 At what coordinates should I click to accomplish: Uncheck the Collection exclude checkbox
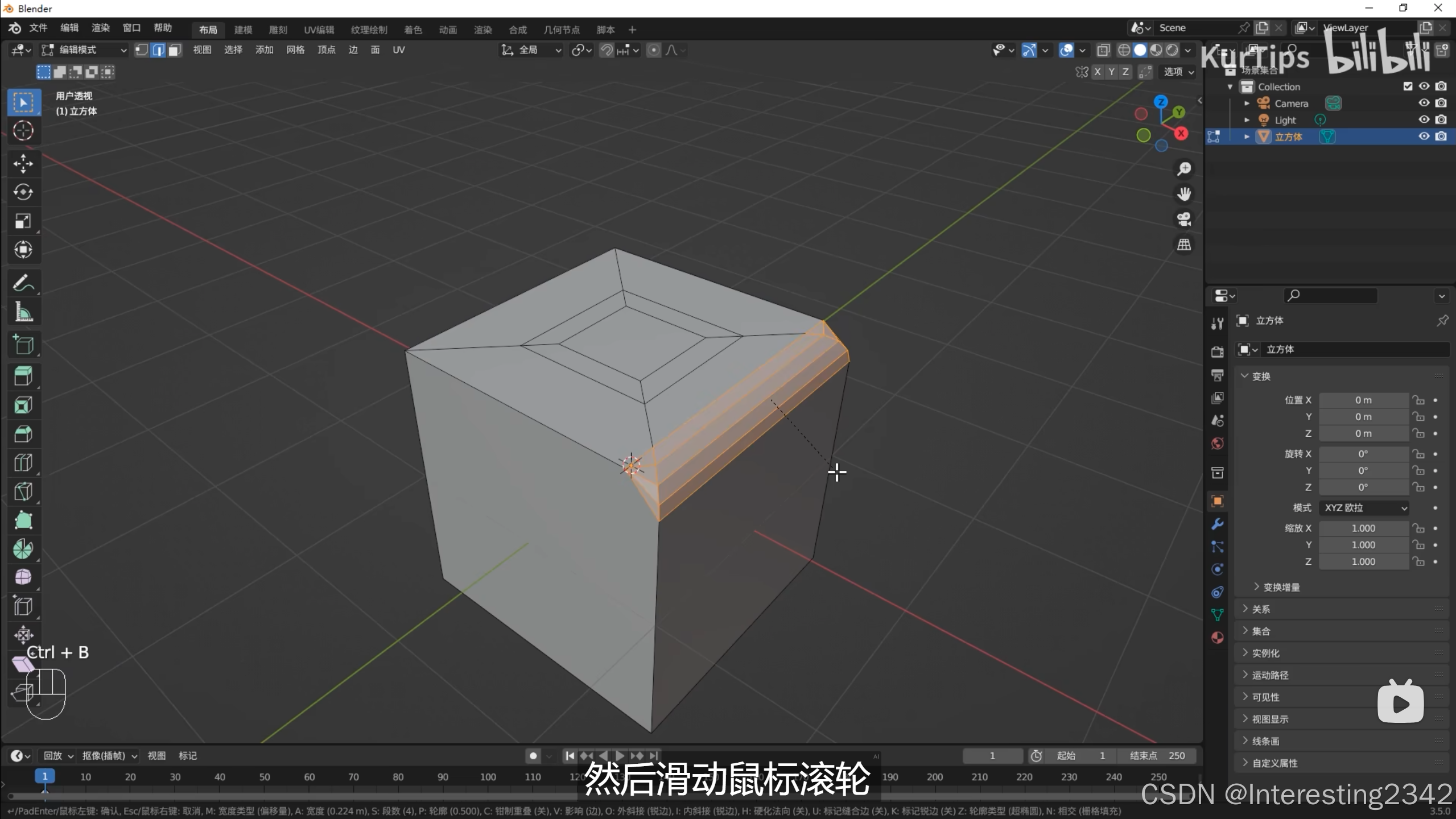1408,86
